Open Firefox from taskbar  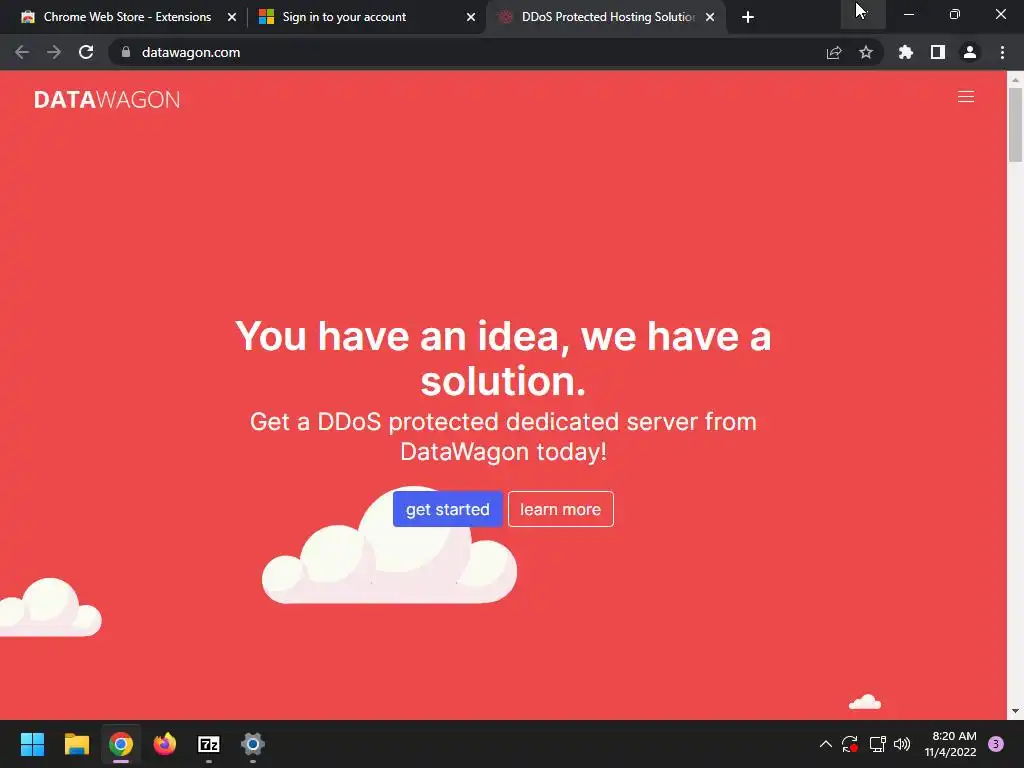point(165,744)
